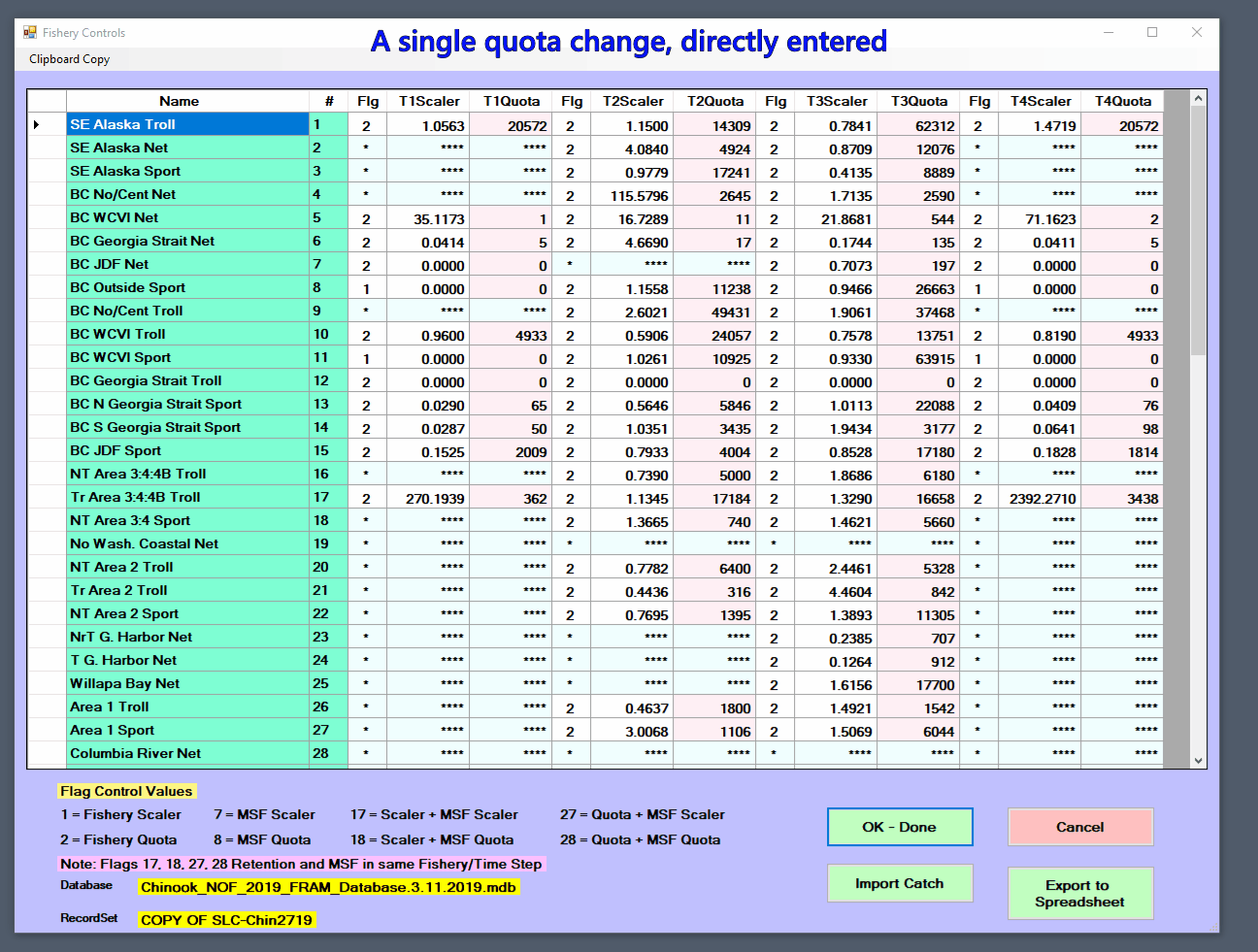Select the Area 1 Troll row name
The image size is (1258, 952).
(x=187, y=706)
